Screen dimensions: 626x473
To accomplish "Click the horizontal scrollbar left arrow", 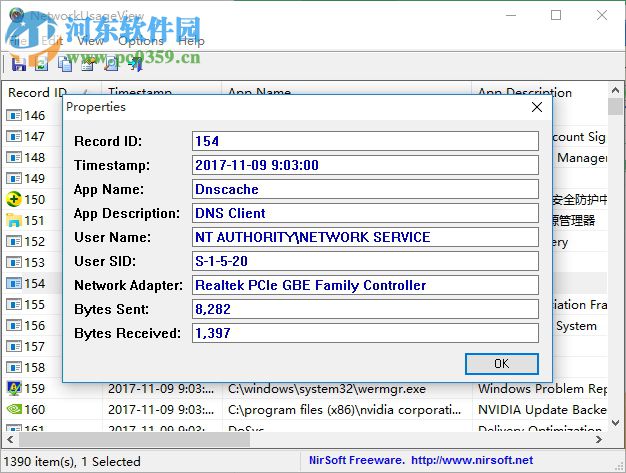I will coord(10,439).
